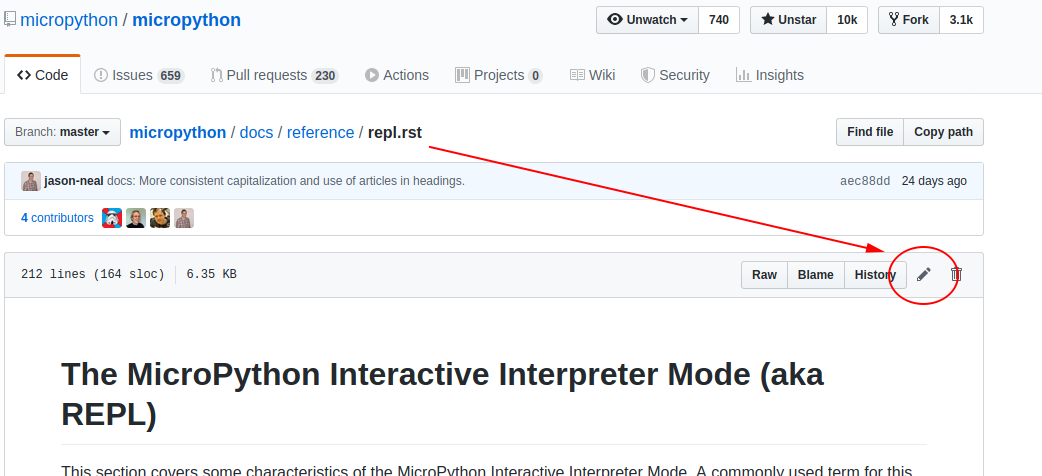Click the Blame button
1042x476 pixels.
click(x=815, y=275)
